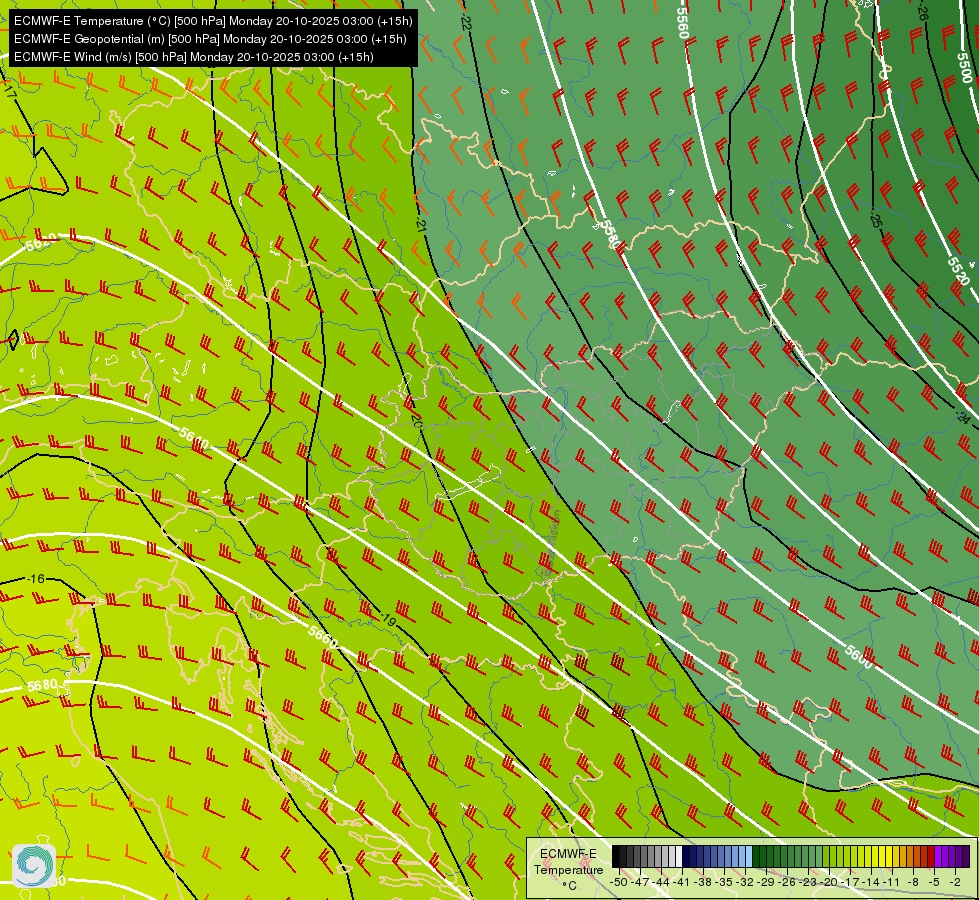Click the 5560 geopotential contour label
The image size is (979, 900).
(x=683, y=23)
